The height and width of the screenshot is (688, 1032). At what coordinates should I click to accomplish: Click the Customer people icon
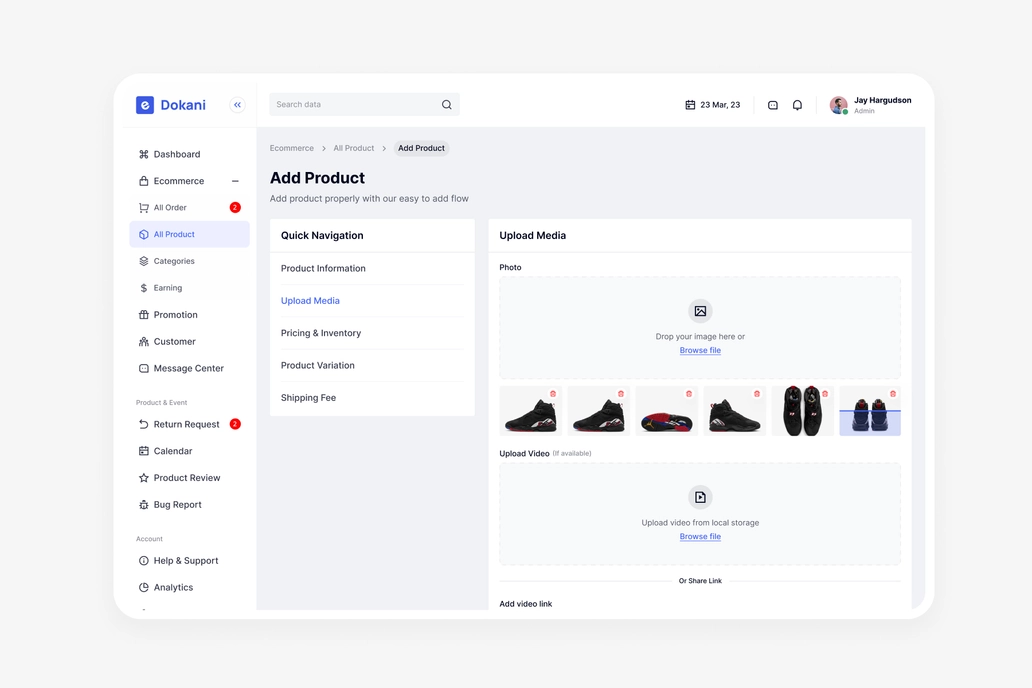coord(143,342)
